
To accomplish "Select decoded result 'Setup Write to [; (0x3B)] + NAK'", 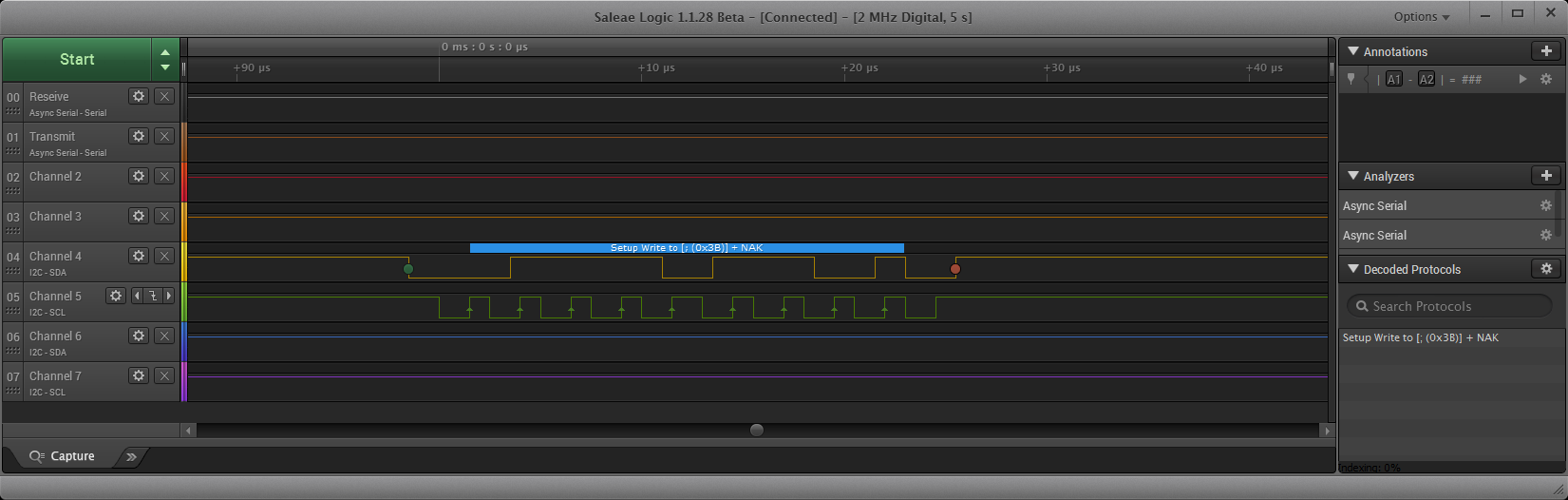I will pos(1420,337).
